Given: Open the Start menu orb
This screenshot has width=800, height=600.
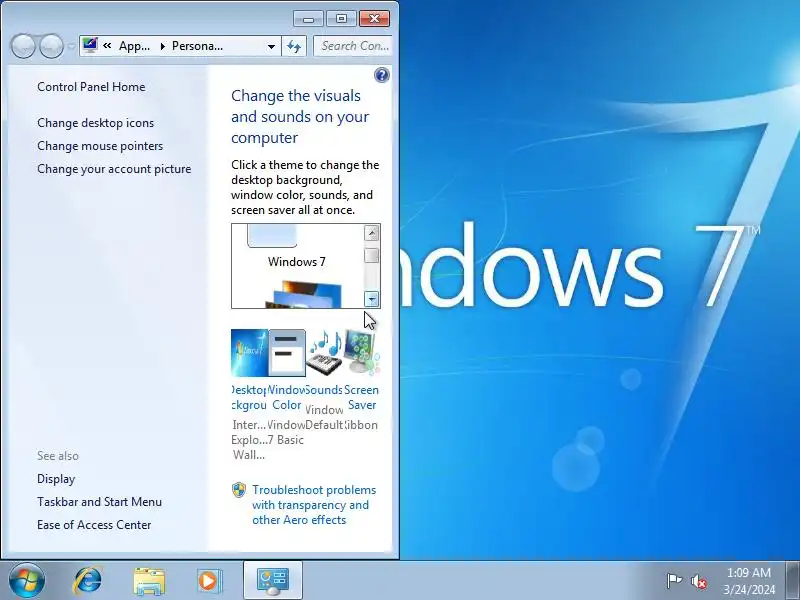Looking at the screenshot, I should [x=27, y=581].
